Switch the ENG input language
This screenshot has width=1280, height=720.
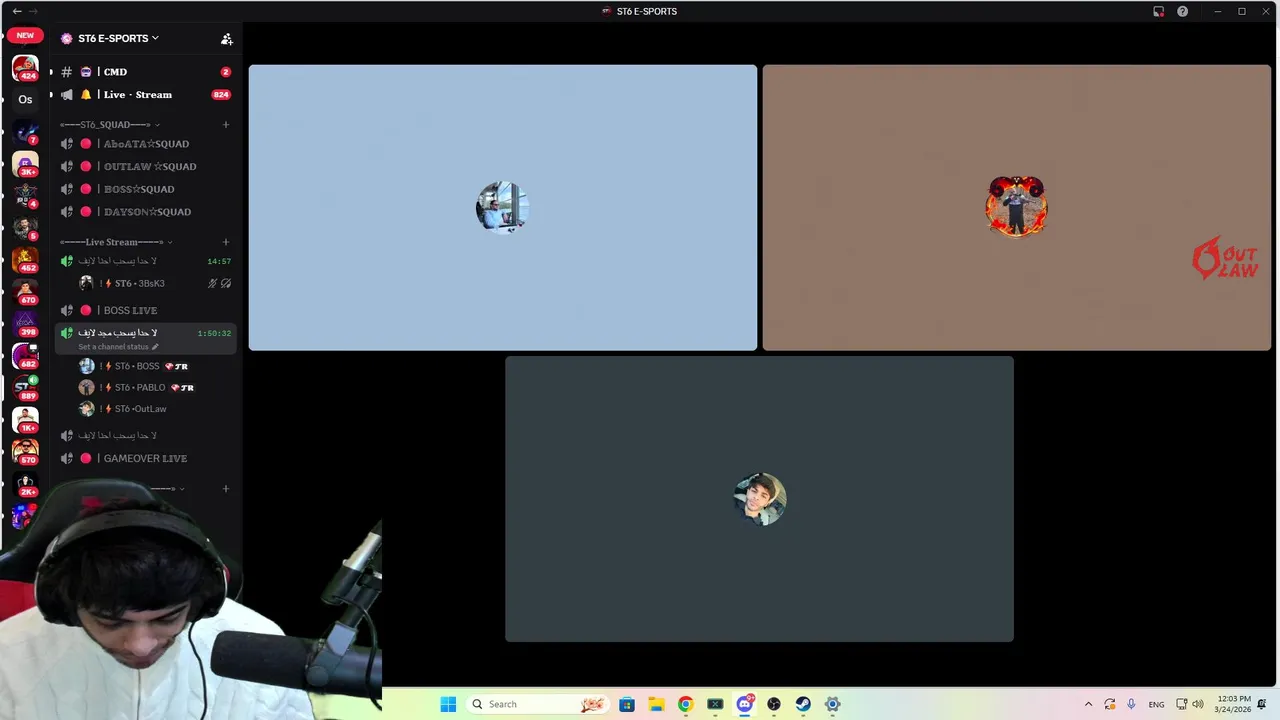click(x=1156, y=705)
